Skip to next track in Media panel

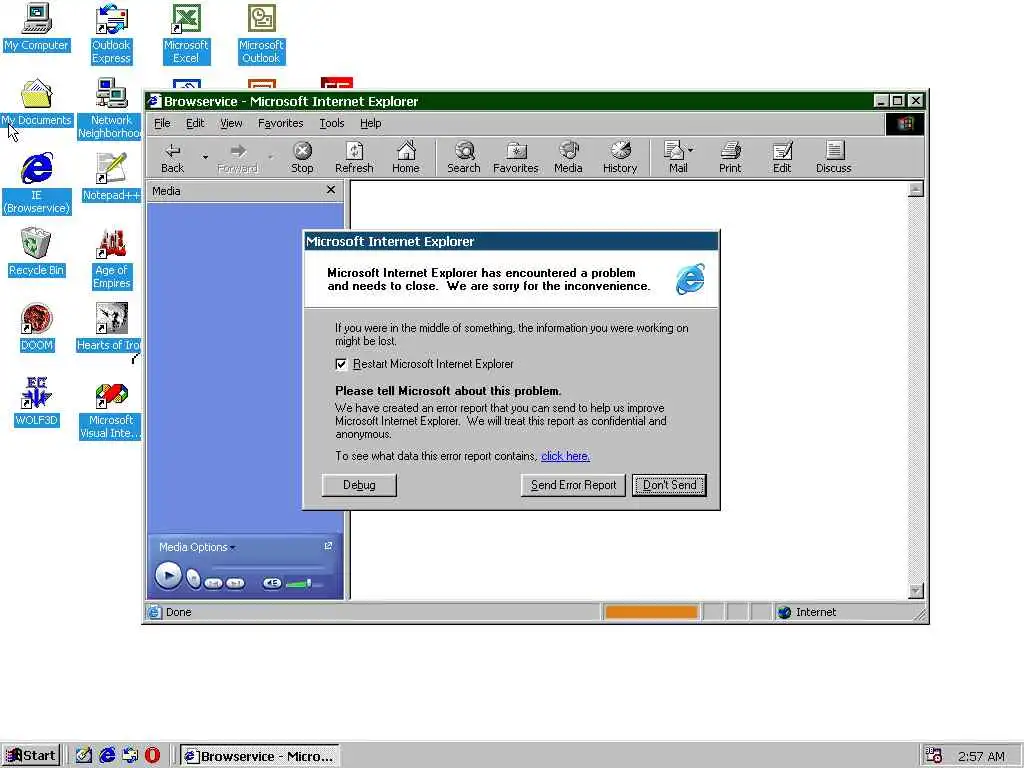(x=235, y=583)
